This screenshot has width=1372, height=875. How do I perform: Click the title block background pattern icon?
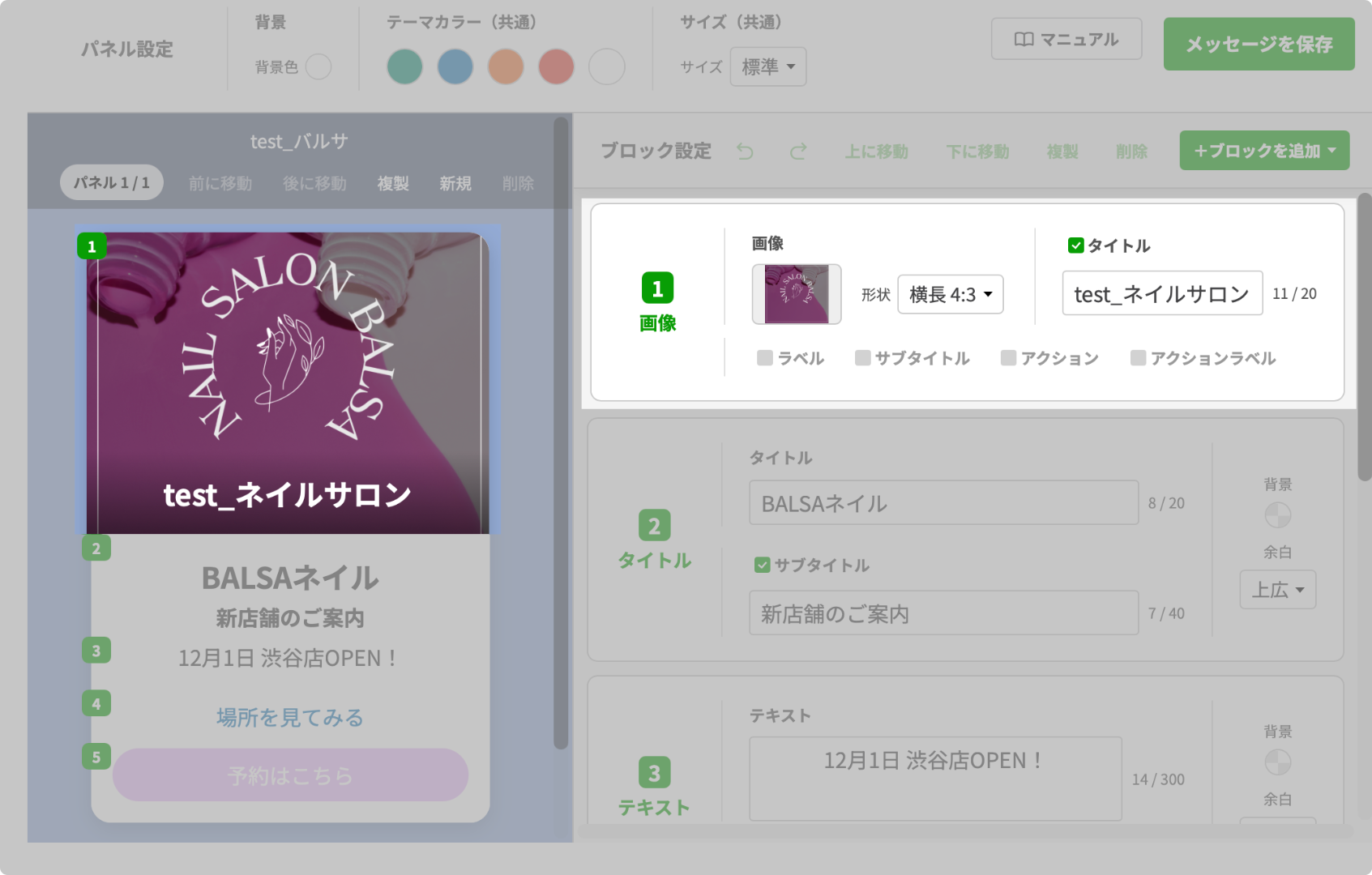1277,515
